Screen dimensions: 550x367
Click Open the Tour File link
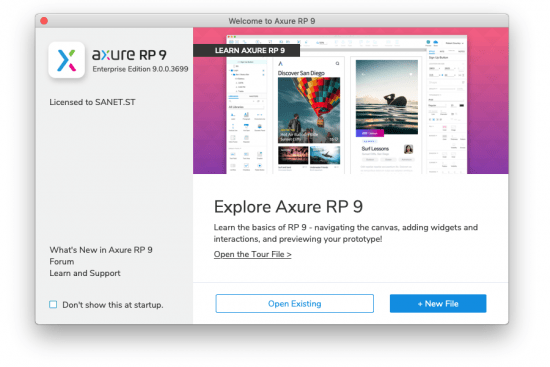[253, 254]
